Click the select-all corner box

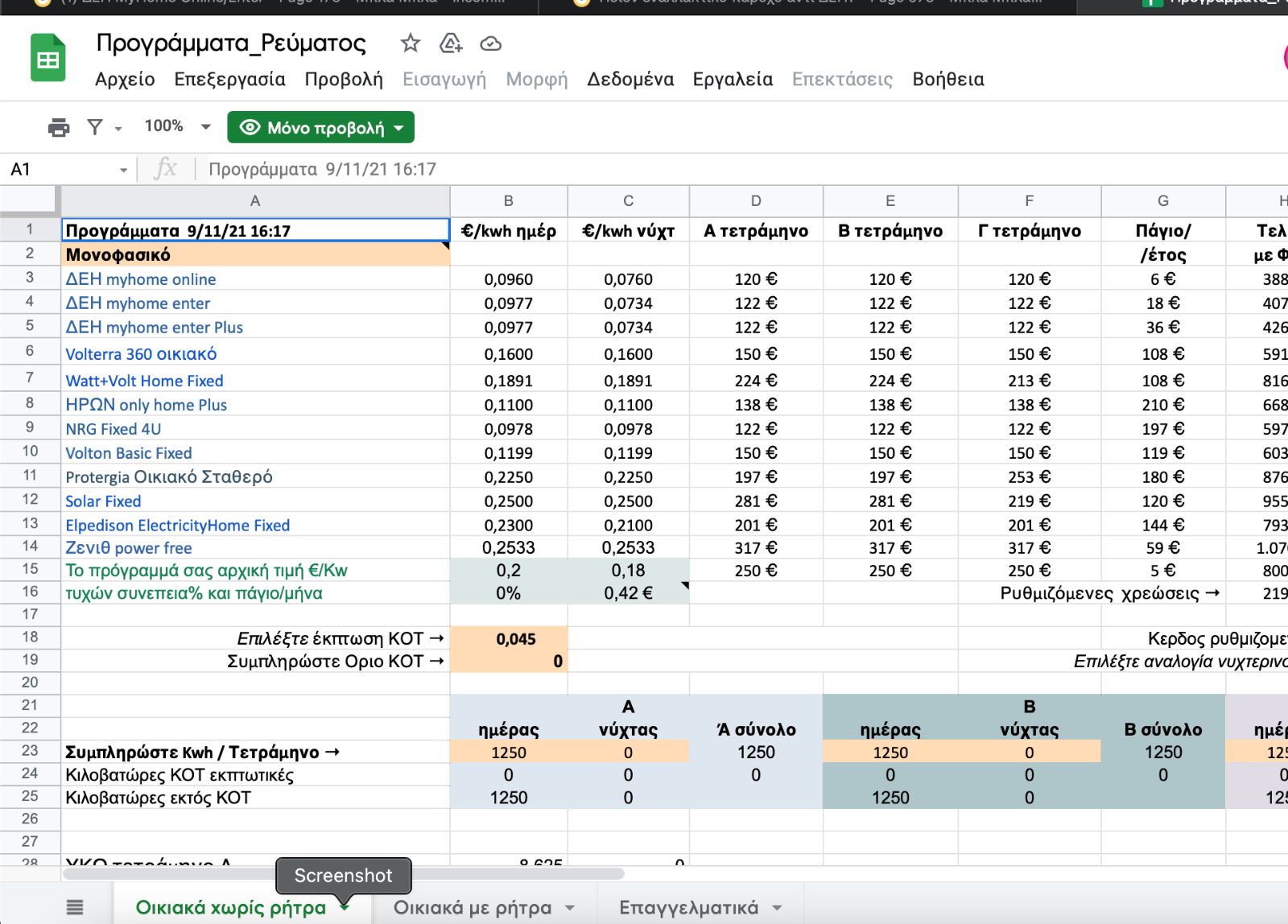[30, 201]
